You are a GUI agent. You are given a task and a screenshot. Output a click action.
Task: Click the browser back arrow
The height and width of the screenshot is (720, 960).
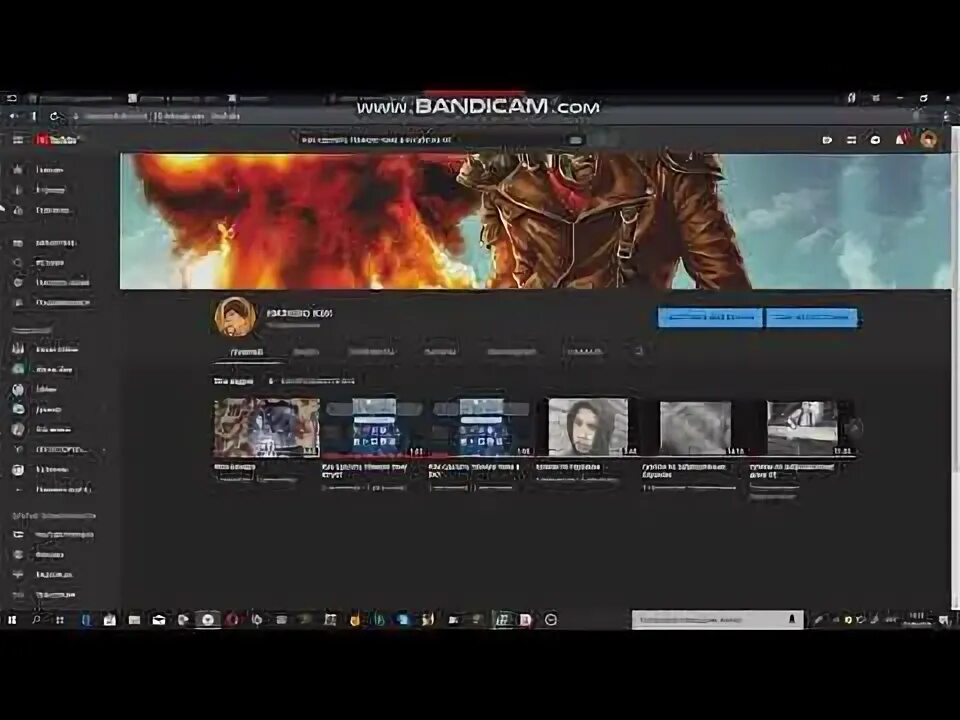(12, 116)
